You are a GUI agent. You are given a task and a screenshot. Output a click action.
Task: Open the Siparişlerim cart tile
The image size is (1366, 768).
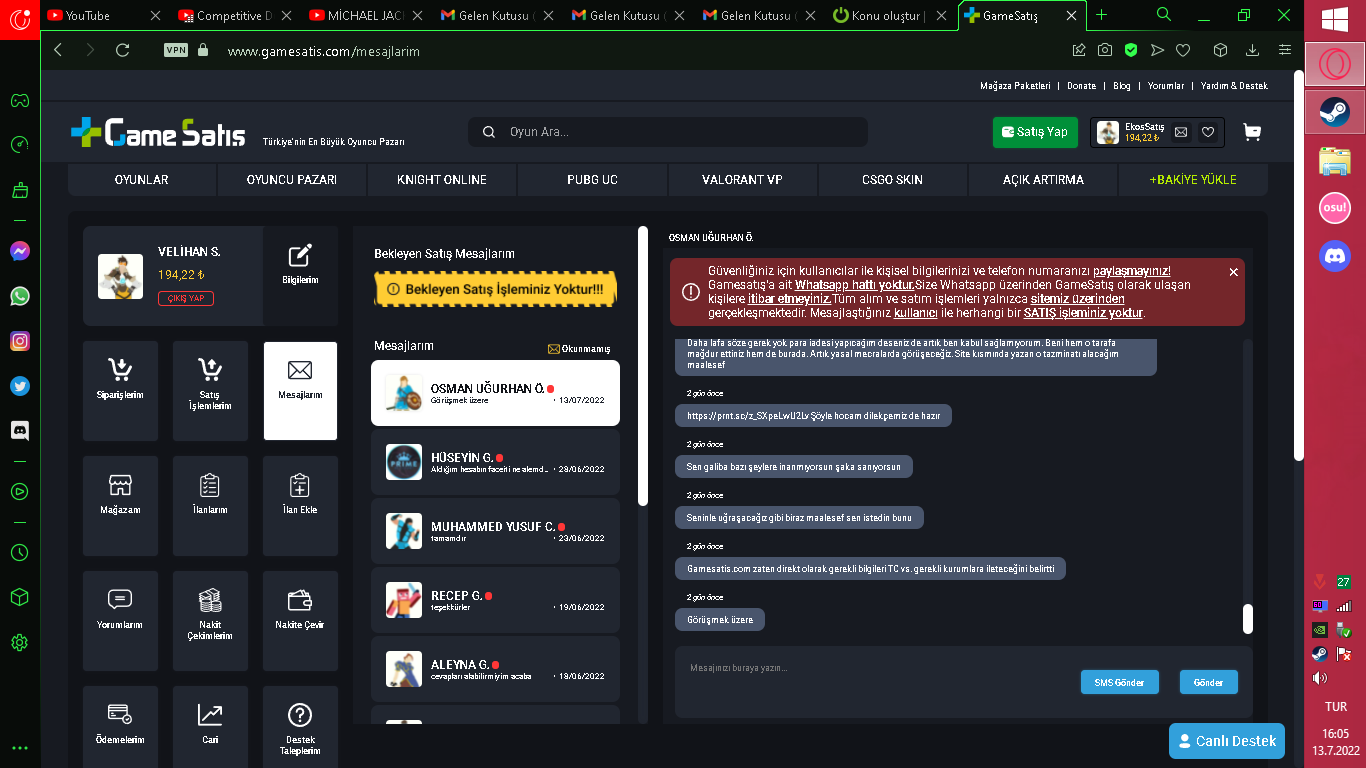120,391
